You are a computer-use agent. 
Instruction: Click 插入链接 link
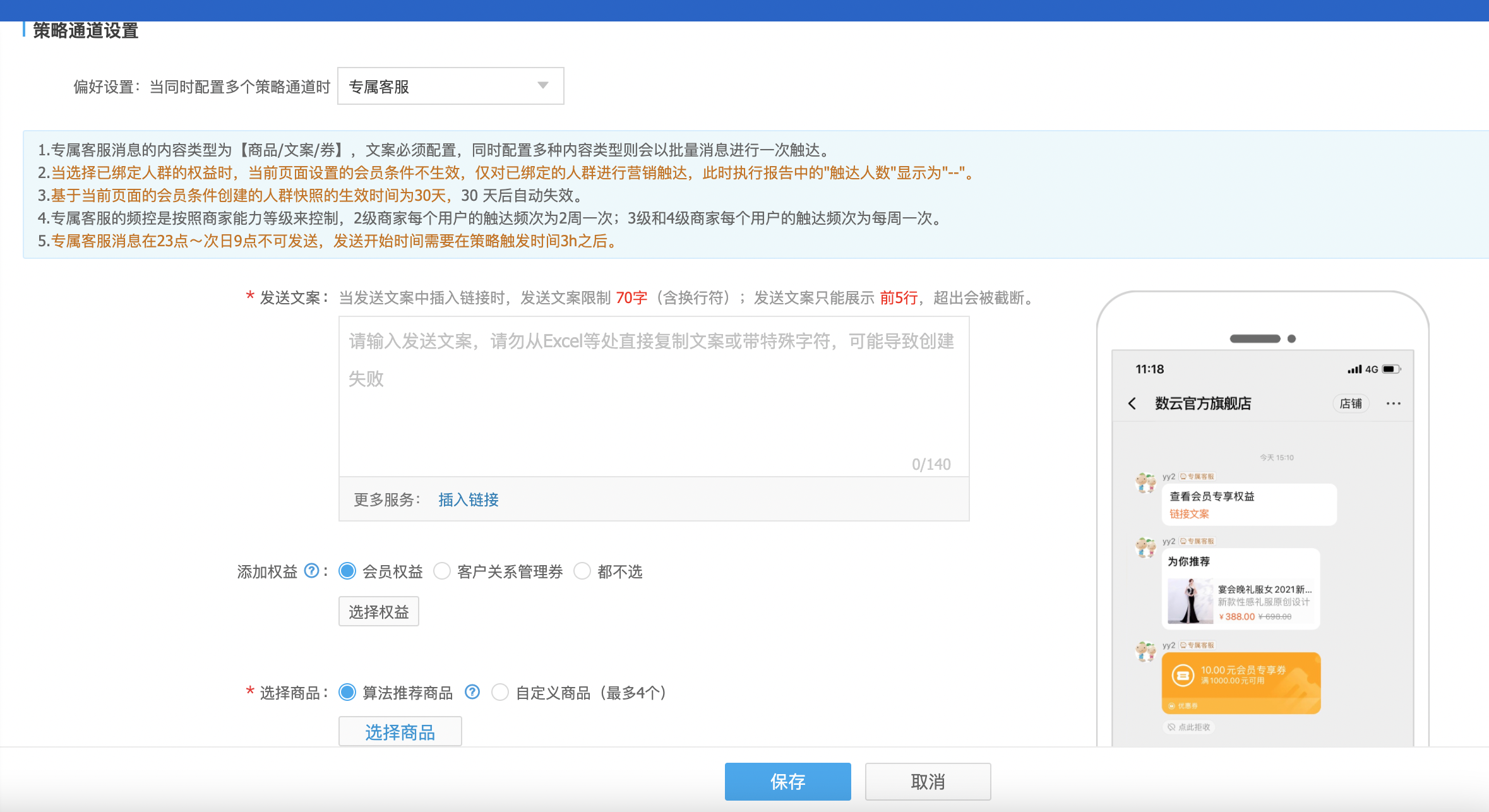pyautogui.click(x=468, y=499)
